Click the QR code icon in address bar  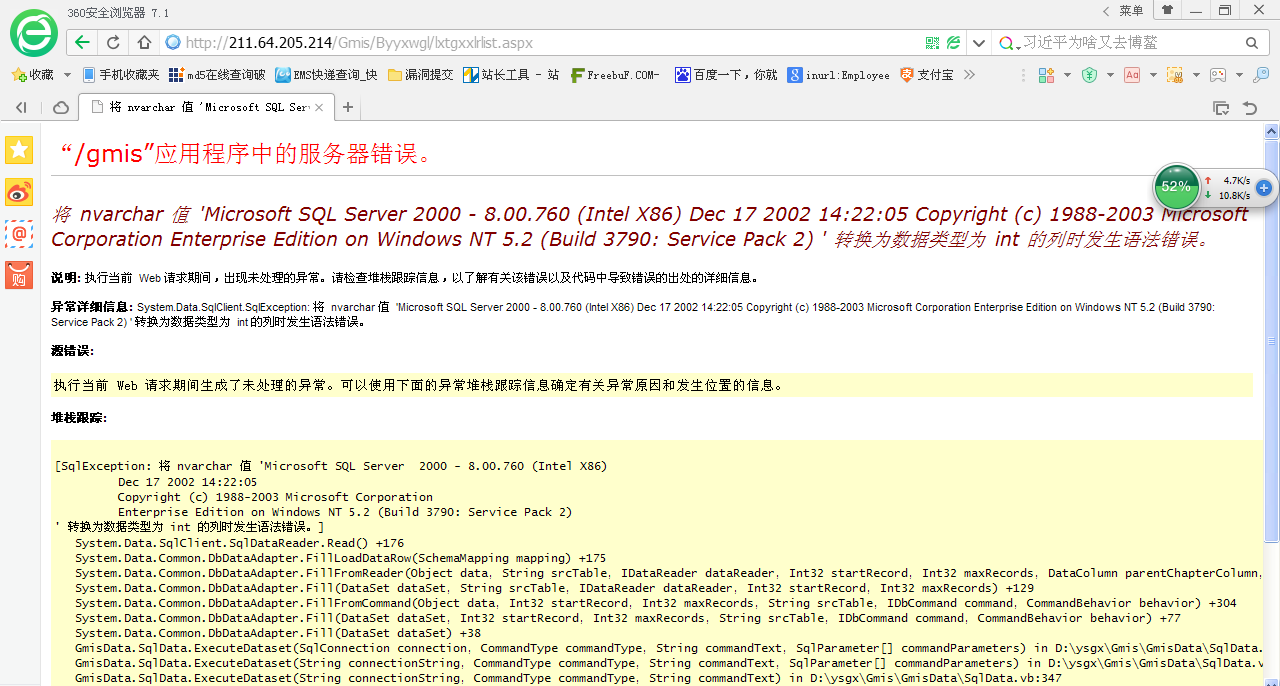tap(932, 43)
